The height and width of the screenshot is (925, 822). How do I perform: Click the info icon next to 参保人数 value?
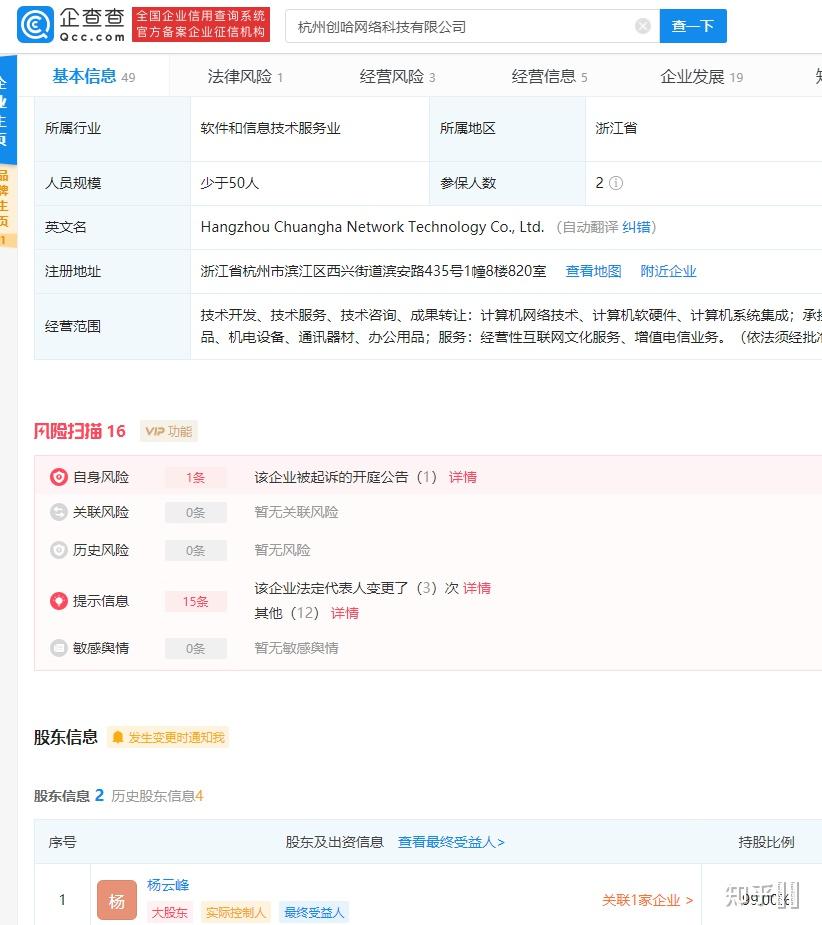coord(615,183)
